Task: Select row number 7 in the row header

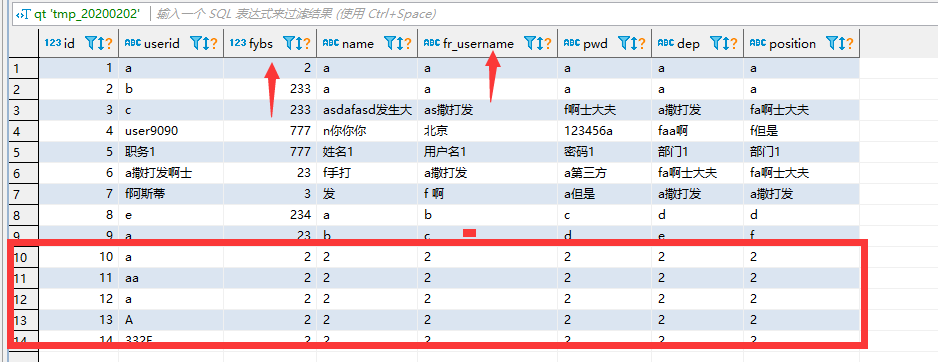Action: click(x=24, y=194)
